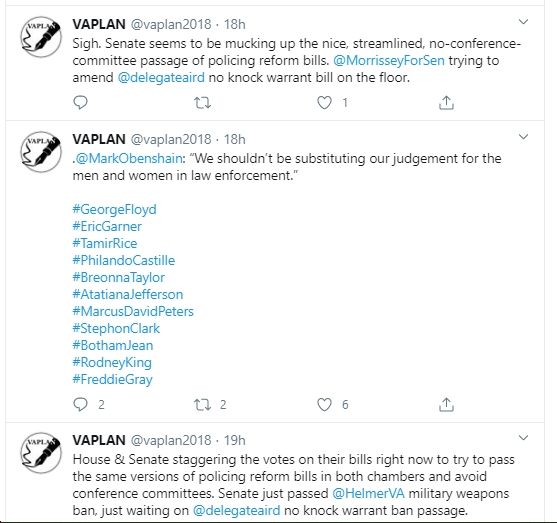Share the @MarkObenshain quote tweet
This screenshot has height=523, width=557.
click(446, 404)
